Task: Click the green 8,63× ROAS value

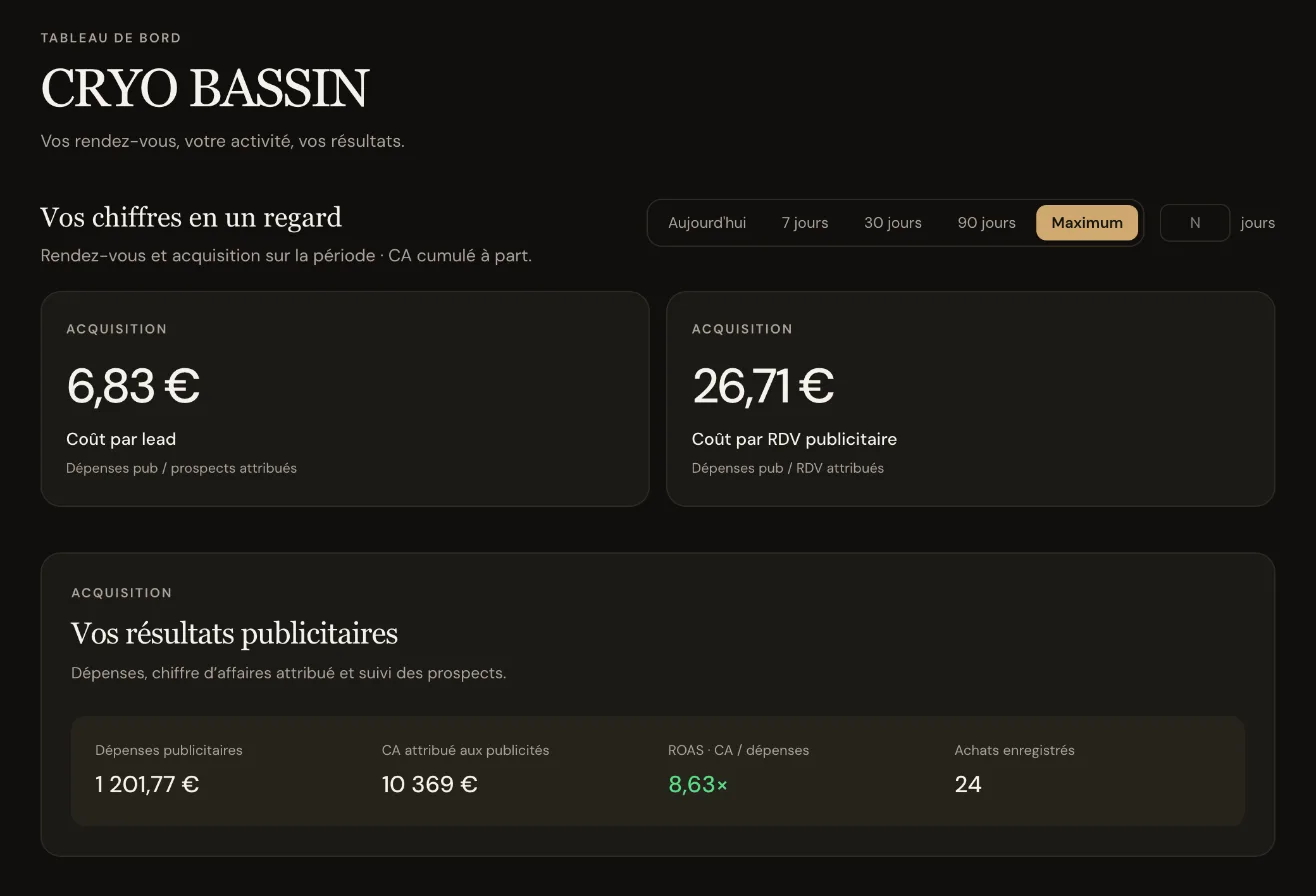Action: pos(698,785)
